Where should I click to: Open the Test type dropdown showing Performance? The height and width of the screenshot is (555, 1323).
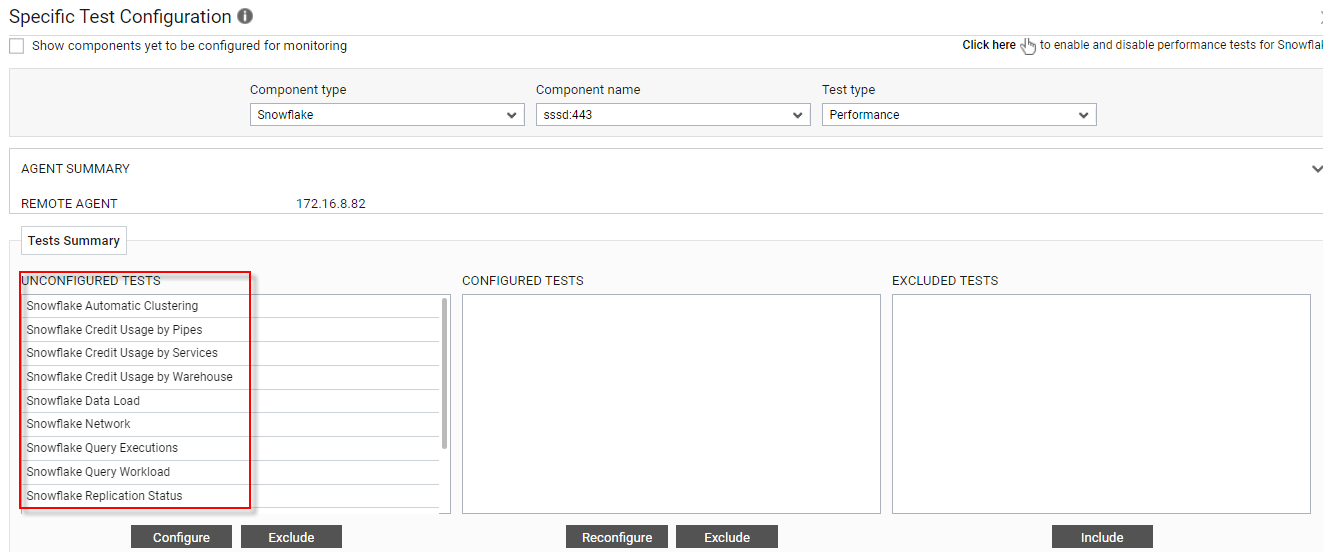(959, 115)
